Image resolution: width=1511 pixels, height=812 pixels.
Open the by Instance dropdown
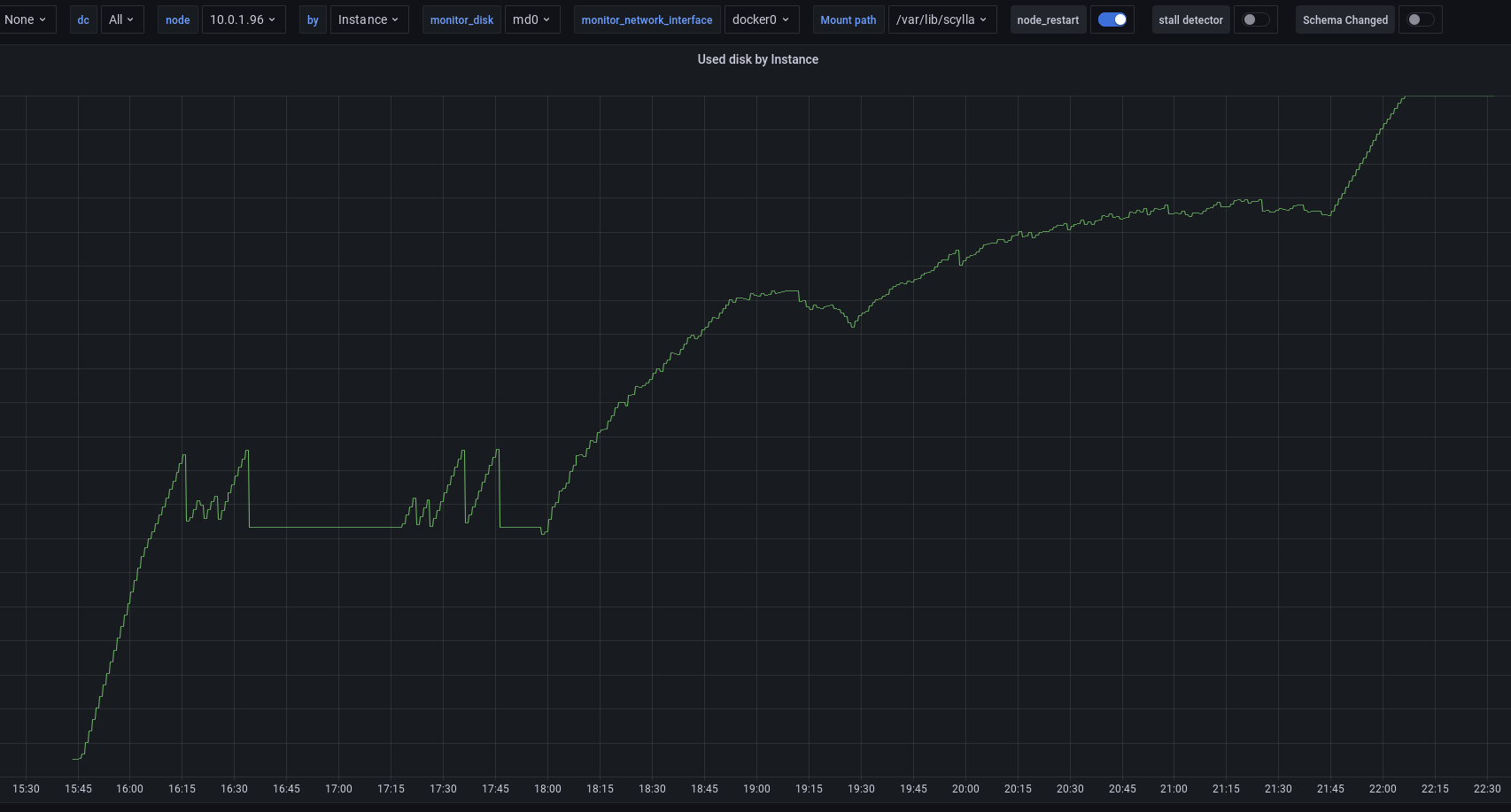click(369, 19)
